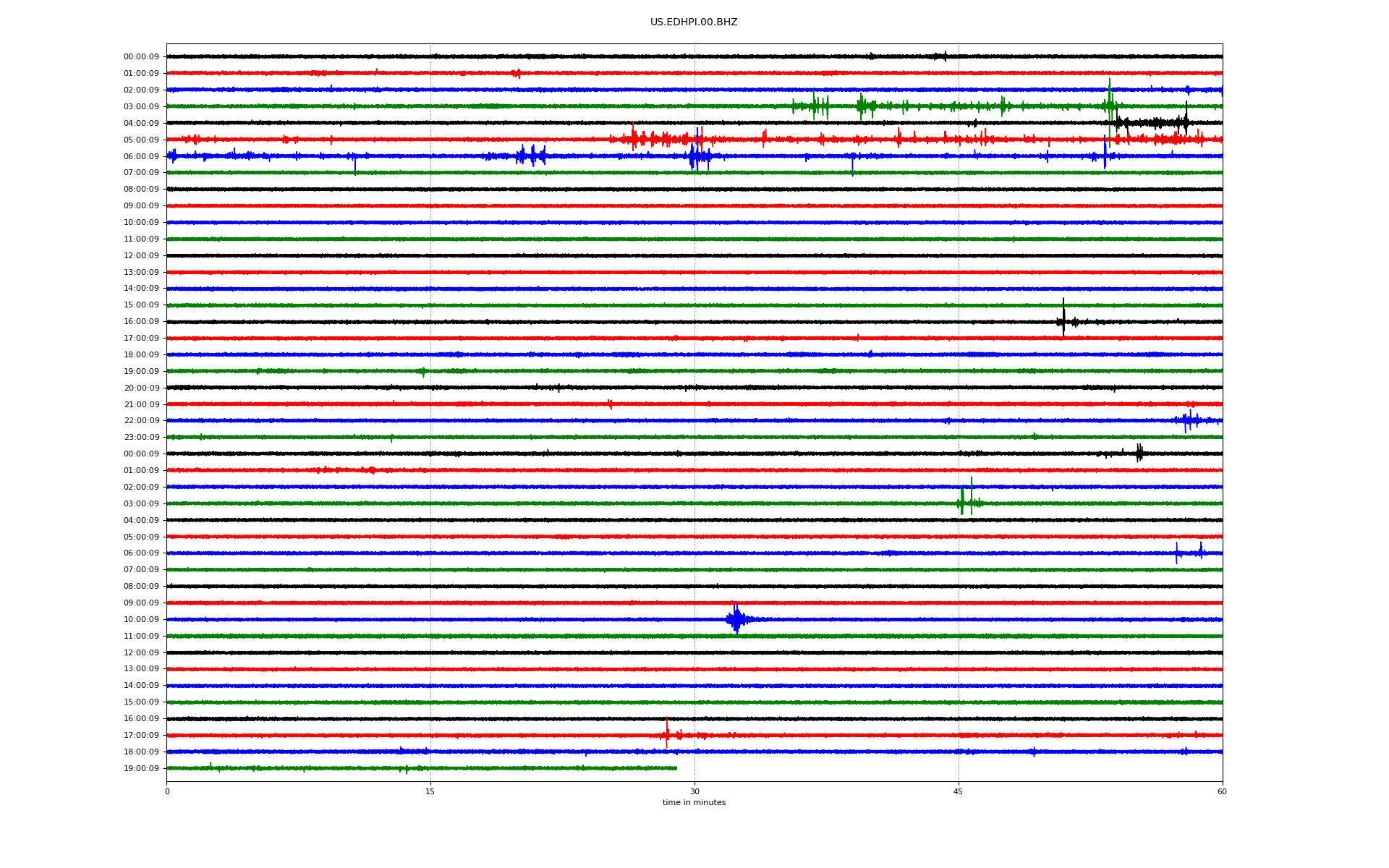Click the tall green spike on upper 03:00:09 trace
1389x868 pixels.
[x=1109, y=98]
